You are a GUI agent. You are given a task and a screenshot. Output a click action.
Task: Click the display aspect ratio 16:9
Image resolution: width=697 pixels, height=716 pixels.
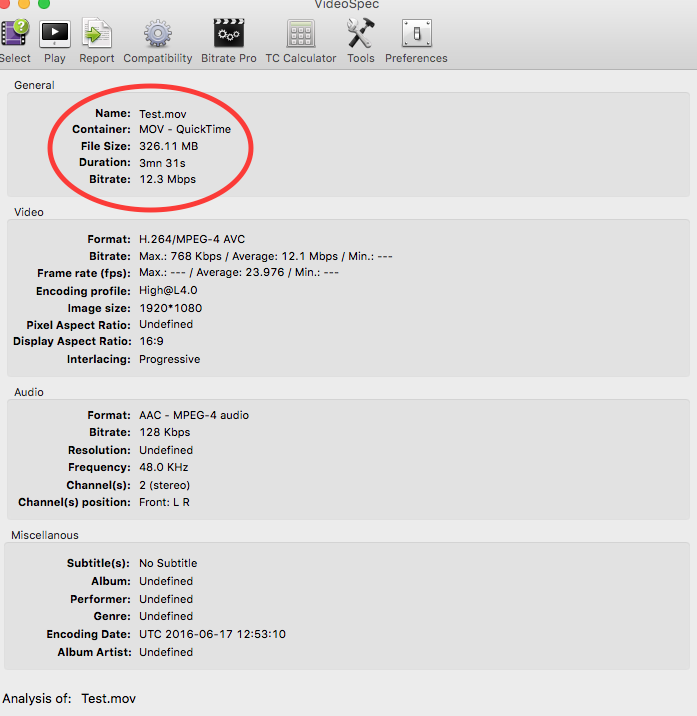point(151,341)
